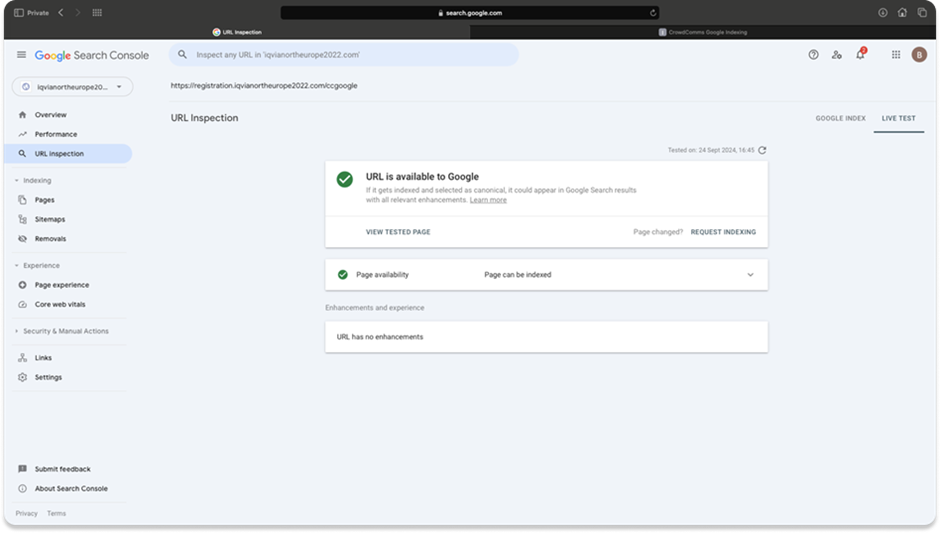This screenshot has height=533, width=940.
Task: Click the Inspect any URL search field
Action: point(343,55)
